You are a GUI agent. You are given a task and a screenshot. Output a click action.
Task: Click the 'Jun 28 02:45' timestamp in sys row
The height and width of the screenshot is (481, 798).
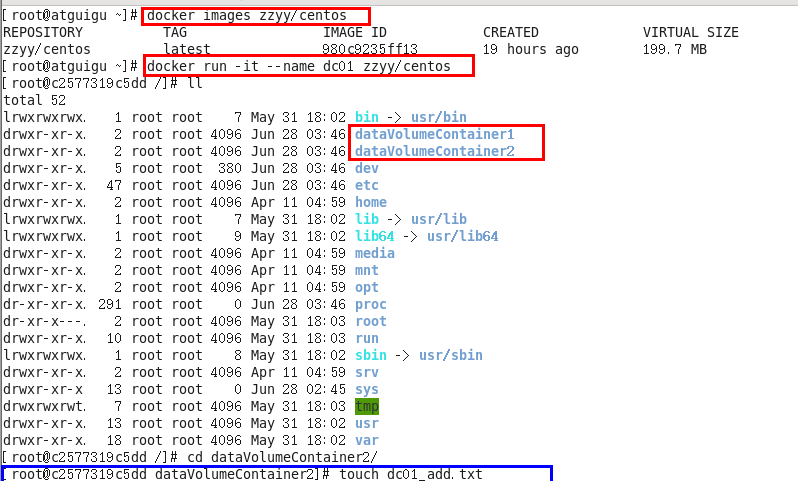(298, 389)
